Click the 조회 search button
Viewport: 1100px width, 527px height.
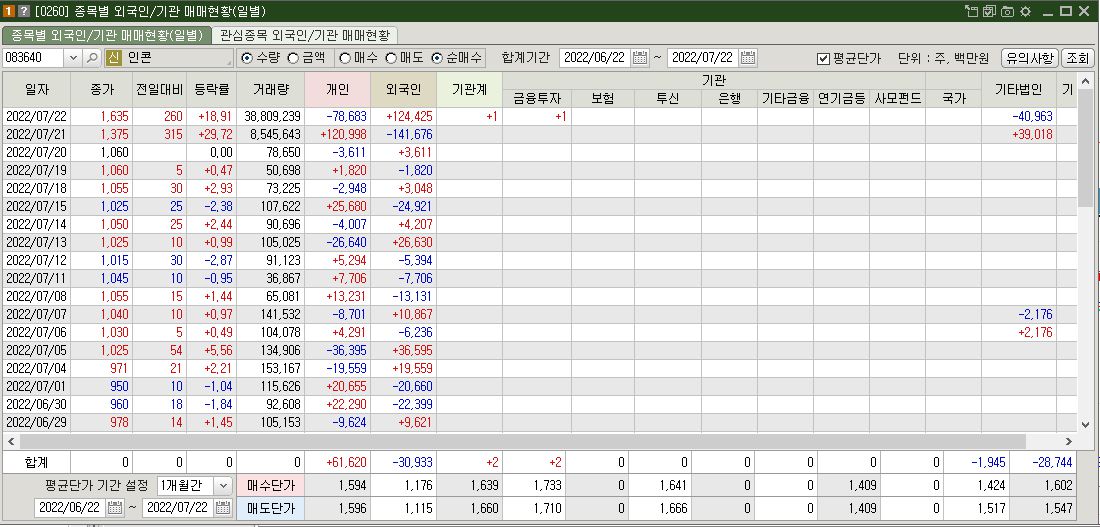[1077, 58]
